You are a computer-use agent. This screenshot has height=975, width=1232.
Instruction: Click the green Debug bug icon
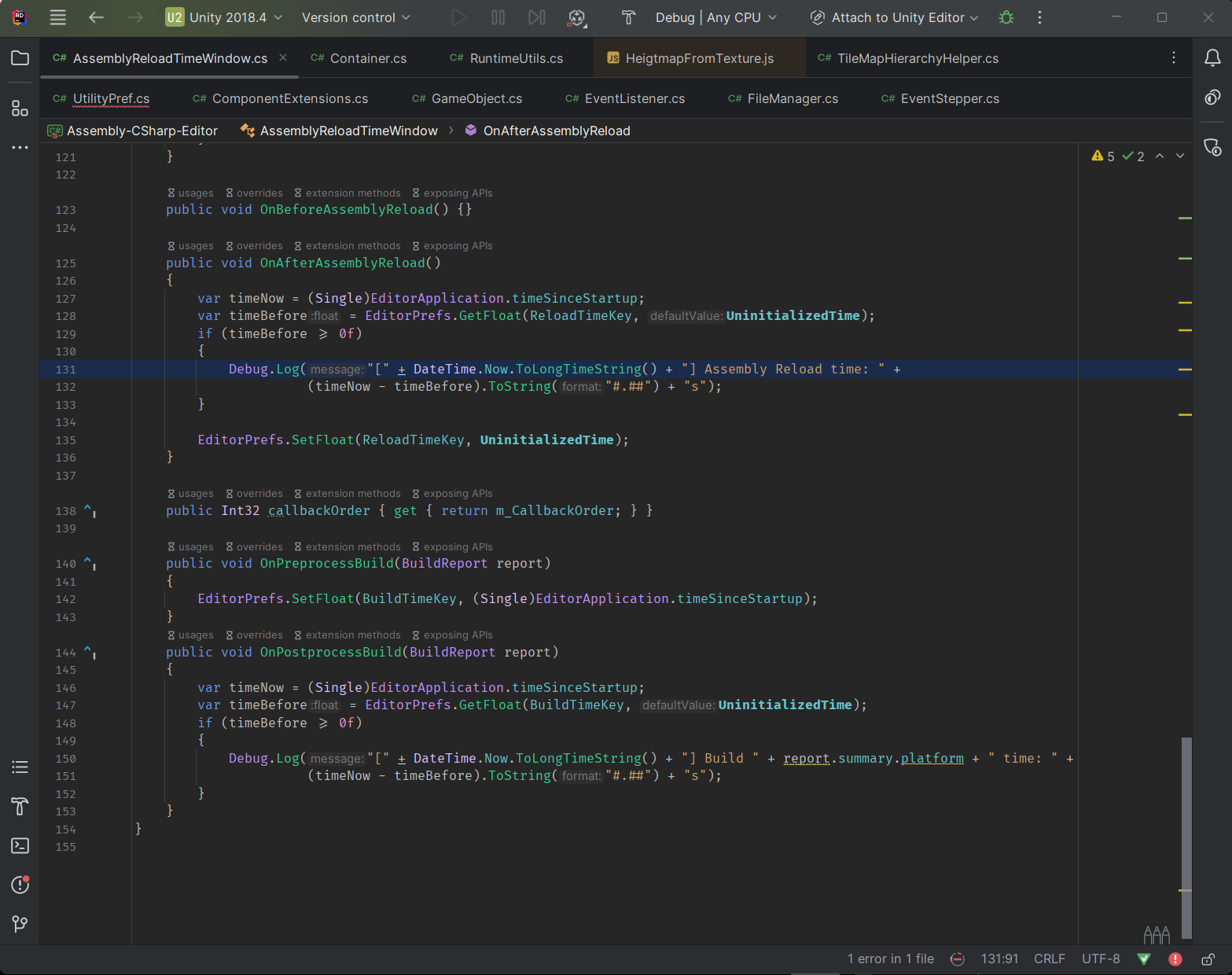(x=1006, y=17)
